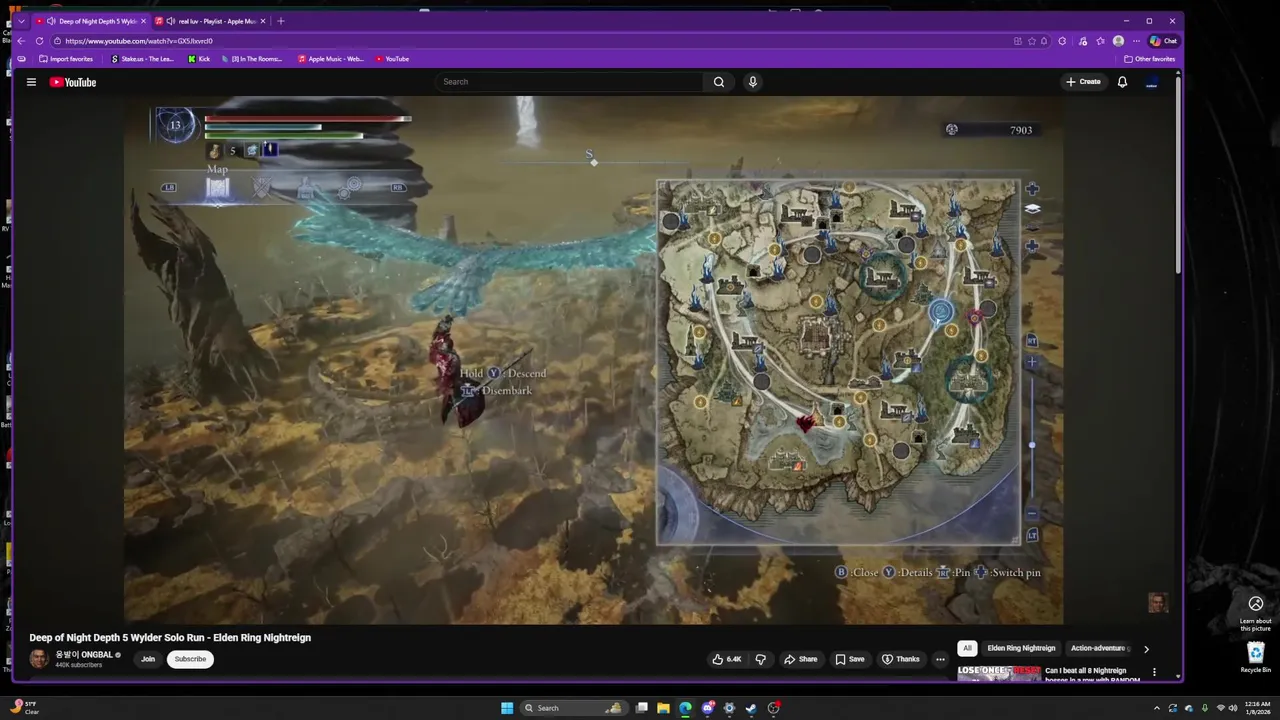Open options for the recommended video
The image size is (1280, 720).
coord(1154,672)
